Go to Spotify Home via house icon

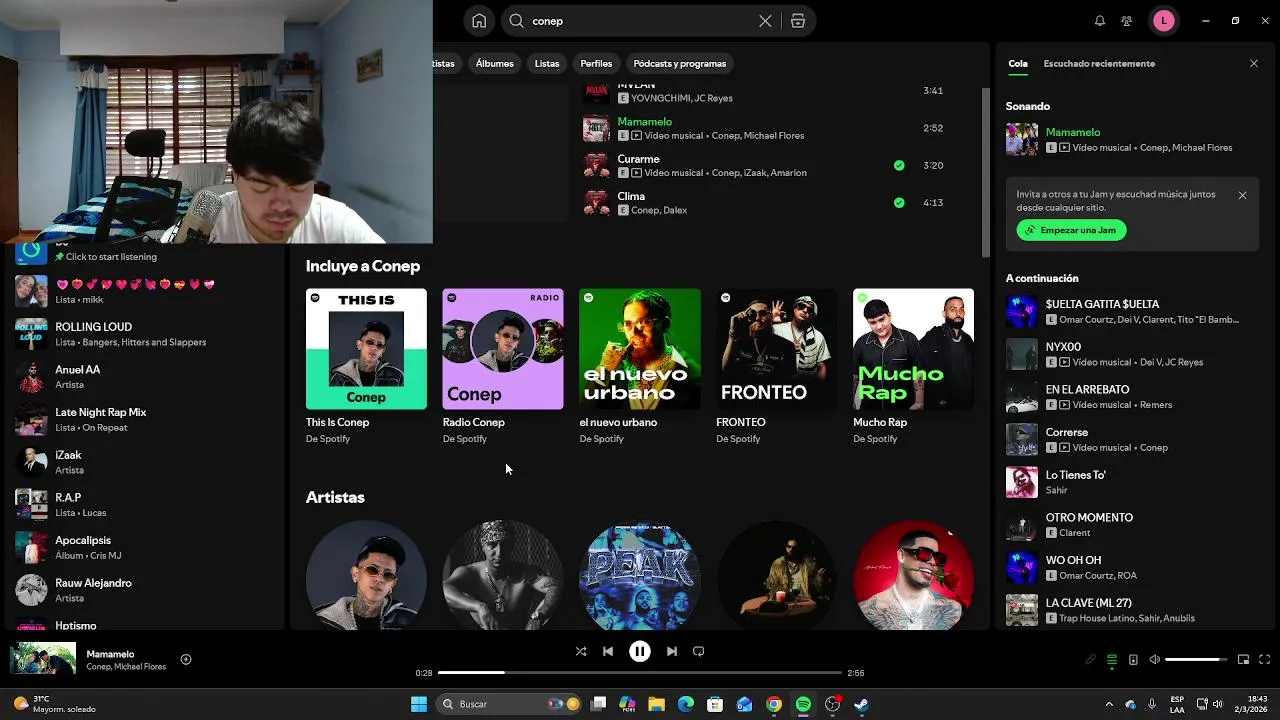pos(479,21)
